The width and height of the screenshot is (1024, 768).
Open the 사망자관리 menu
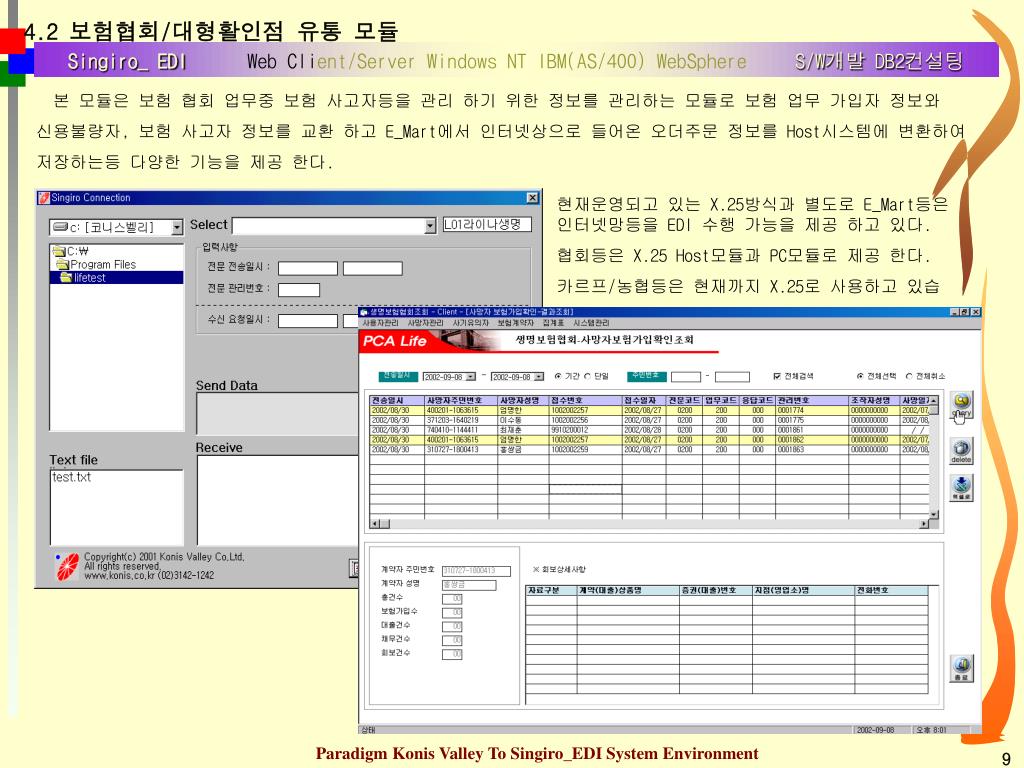[425, 323]
